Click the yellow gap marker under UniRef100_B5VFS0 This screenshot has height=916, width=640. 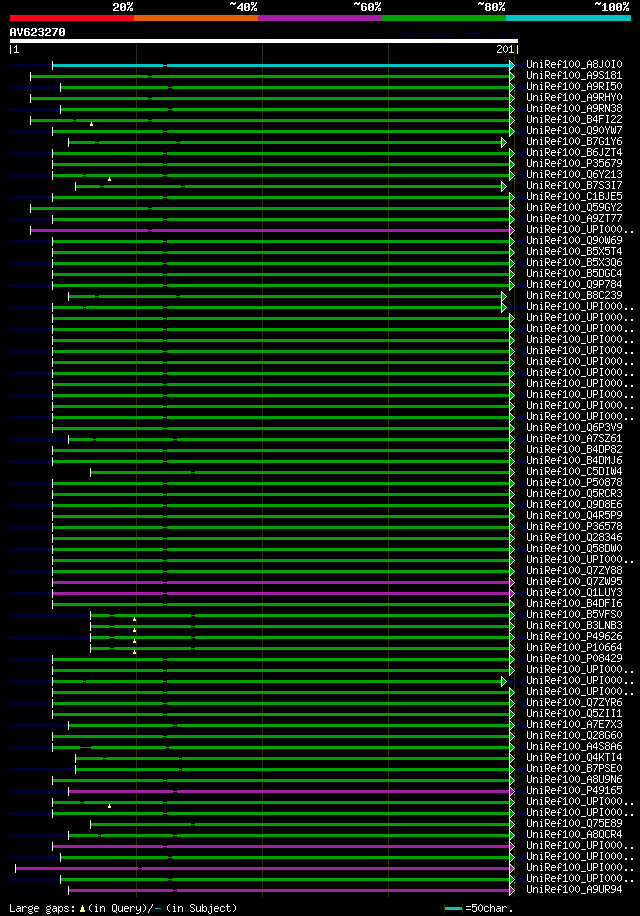click(134, 619)
